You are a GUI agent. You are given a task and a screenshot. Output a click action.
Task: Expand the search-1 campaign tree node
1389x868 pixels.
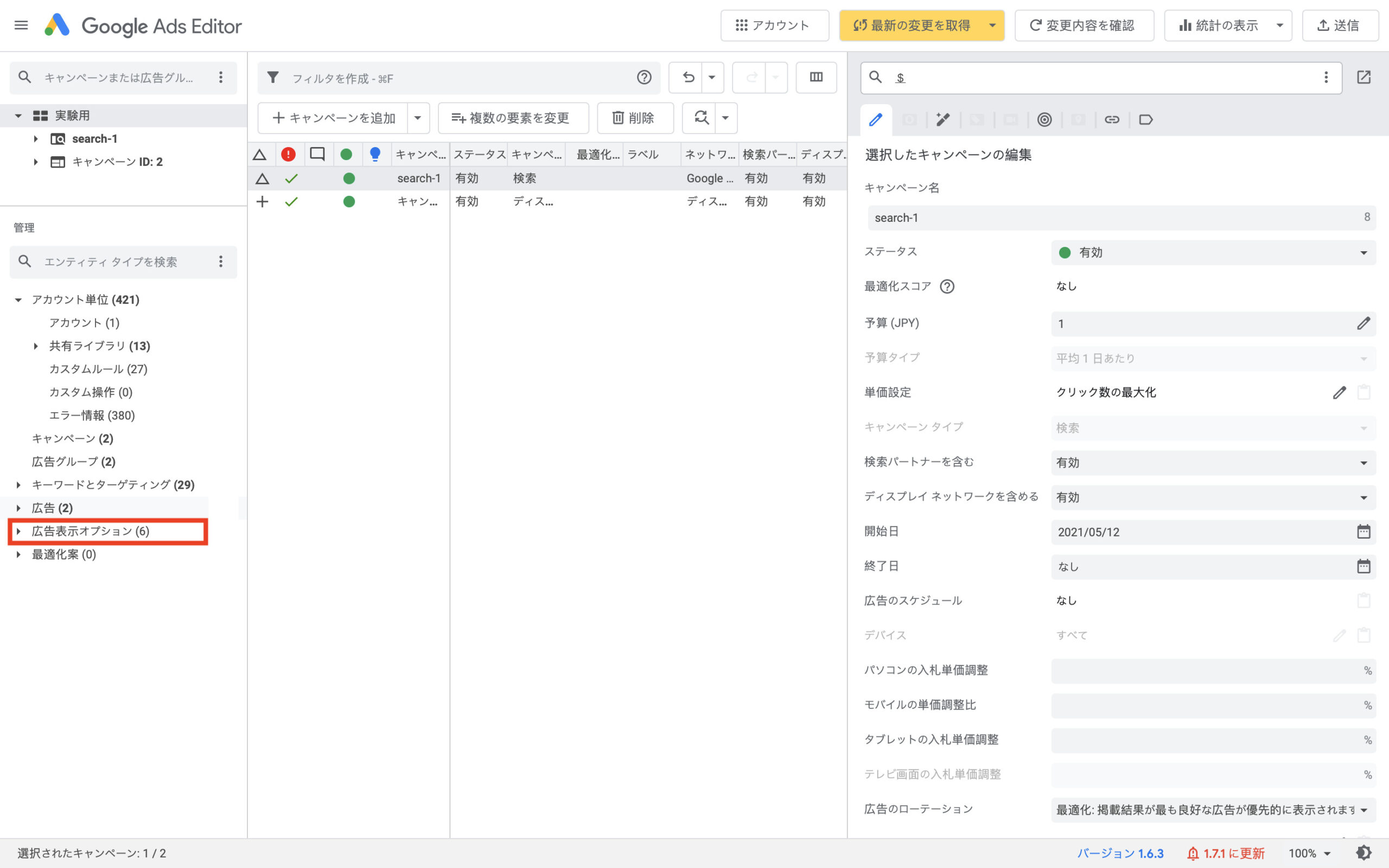[36, 139]
